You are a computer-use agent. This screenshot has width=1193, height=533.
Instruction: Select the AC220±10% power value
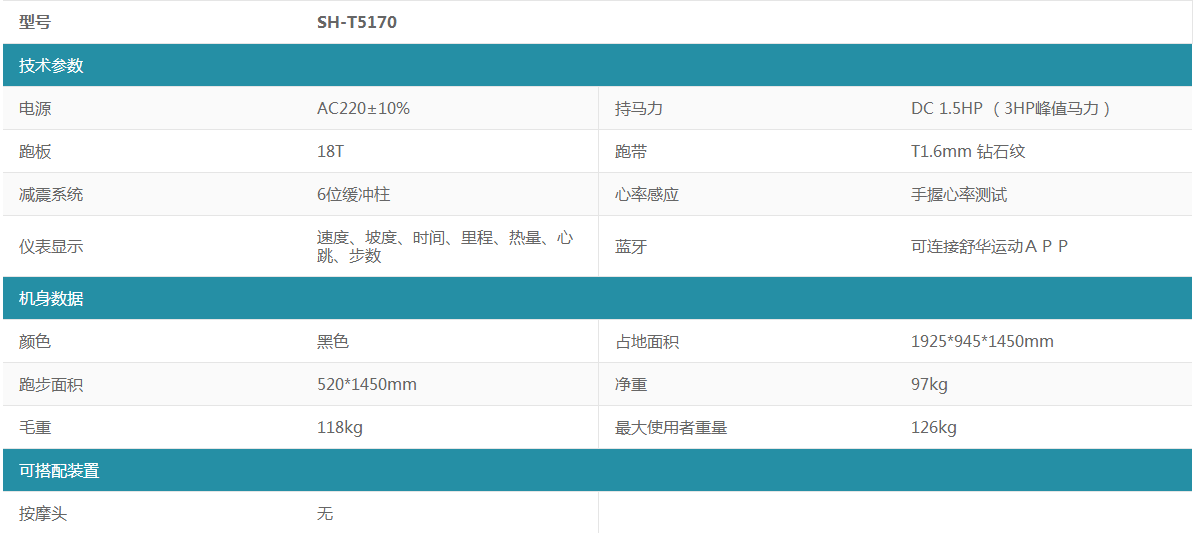[x=363, y=109]
